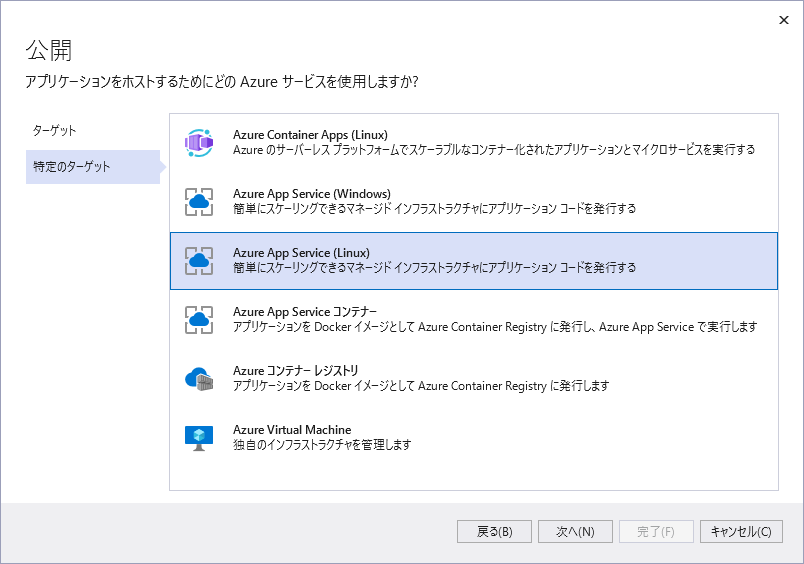Viewport: 804px width, 564px height.
Task: Click the Azure コンテナー レジストリ icon
Action: (199, 379)
